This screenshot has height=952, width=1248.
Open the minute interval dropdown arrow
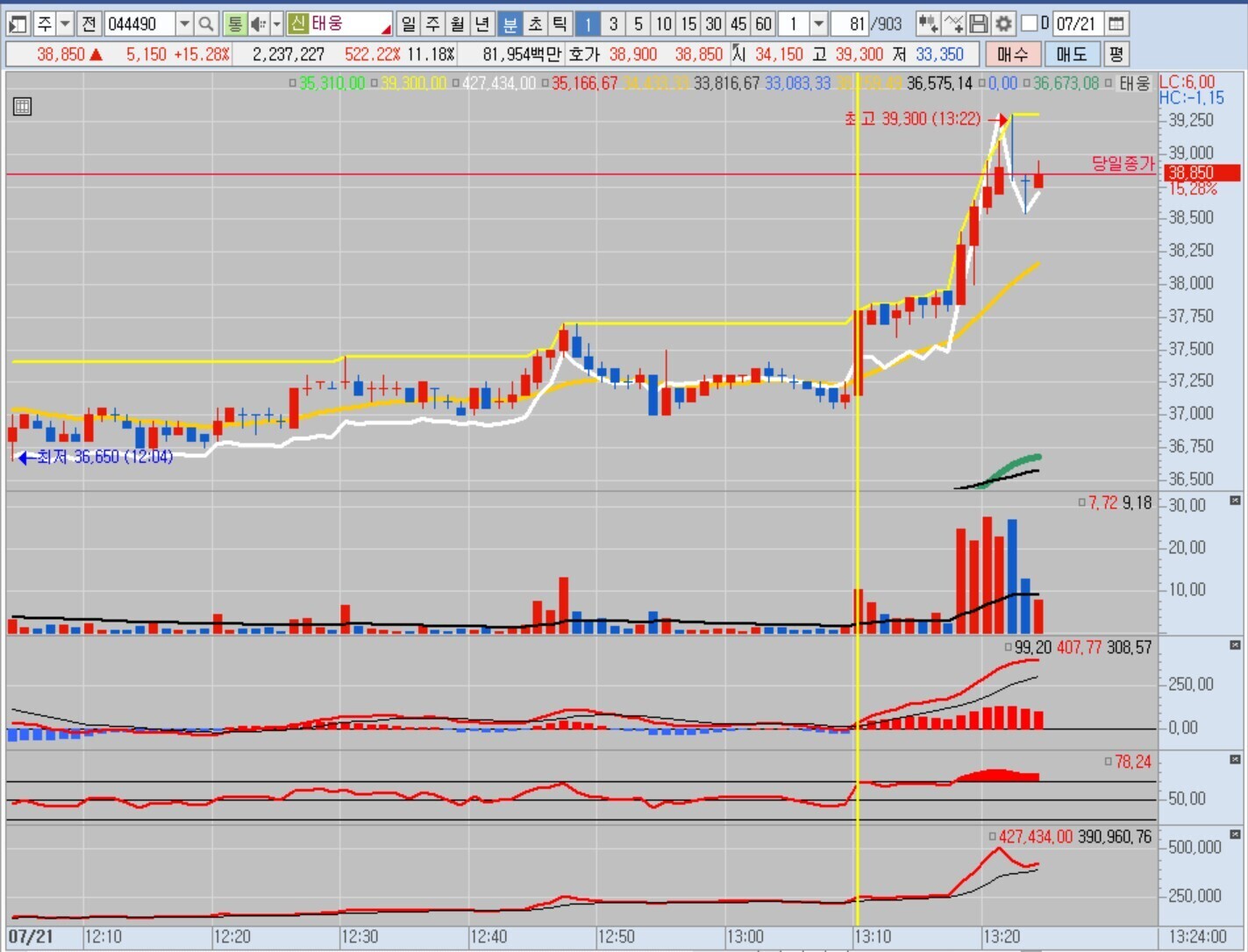818,24
